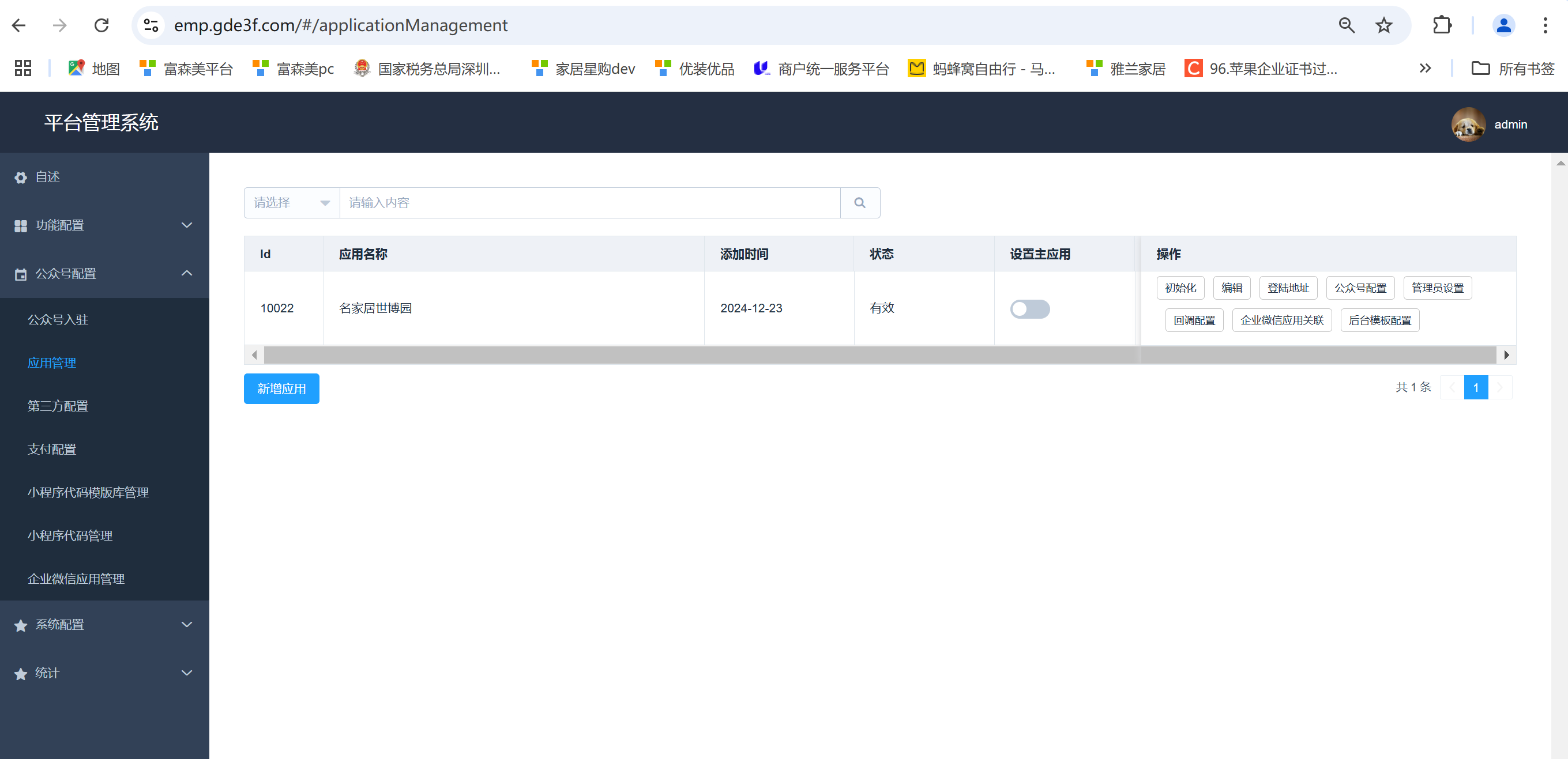This screenshot has height=759, width=1568.
Task: Click the previous page pagination arrow
Action: pos(1452,387)
